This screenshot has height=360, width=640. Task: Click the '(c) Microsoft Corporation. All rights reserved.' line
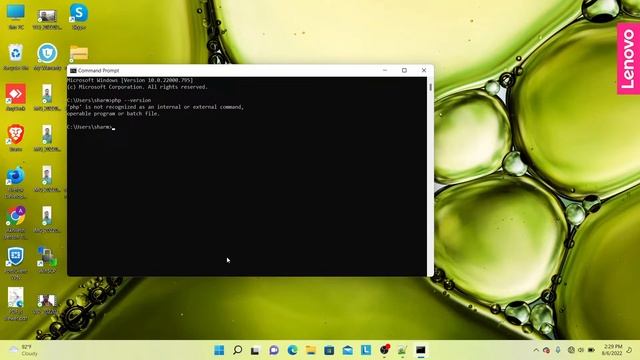click(138, 87)
